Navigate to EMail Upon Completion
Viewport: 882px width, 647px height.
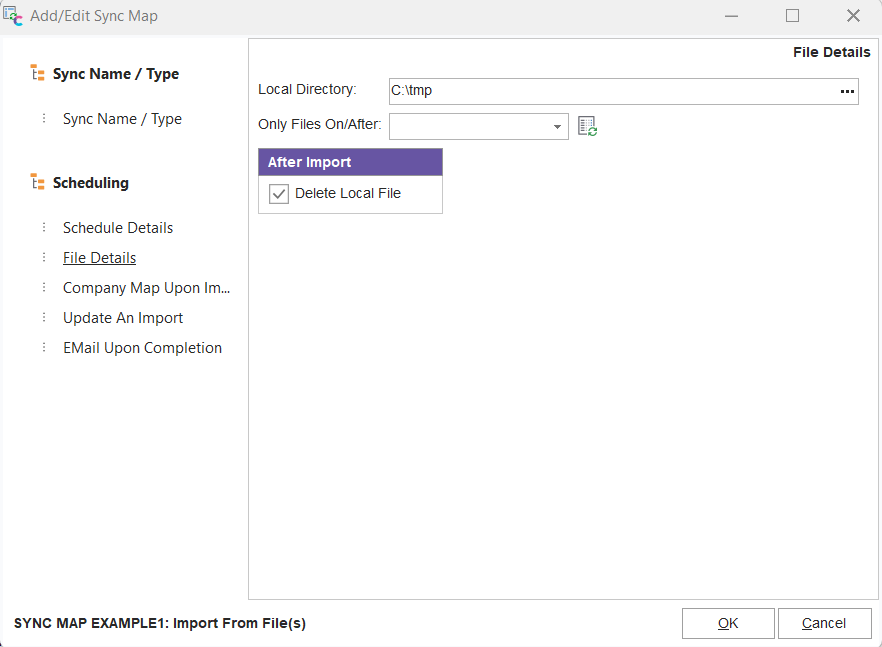click(x=142, y=348)
